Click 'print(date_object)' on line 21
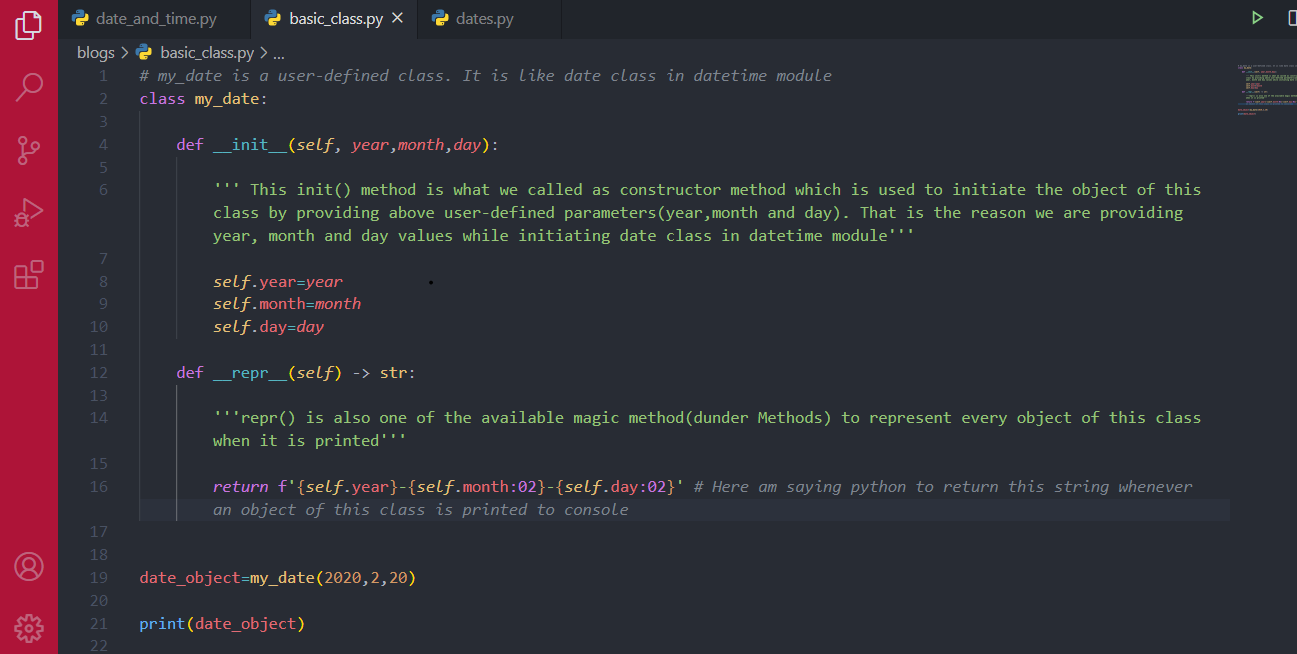 click(x=222, y=623)
